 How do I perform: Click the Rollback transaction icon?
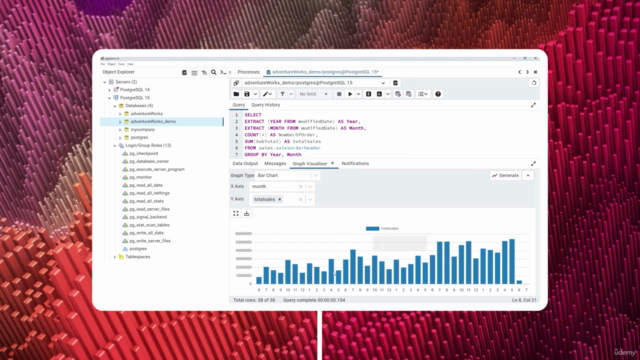point(409,94)
